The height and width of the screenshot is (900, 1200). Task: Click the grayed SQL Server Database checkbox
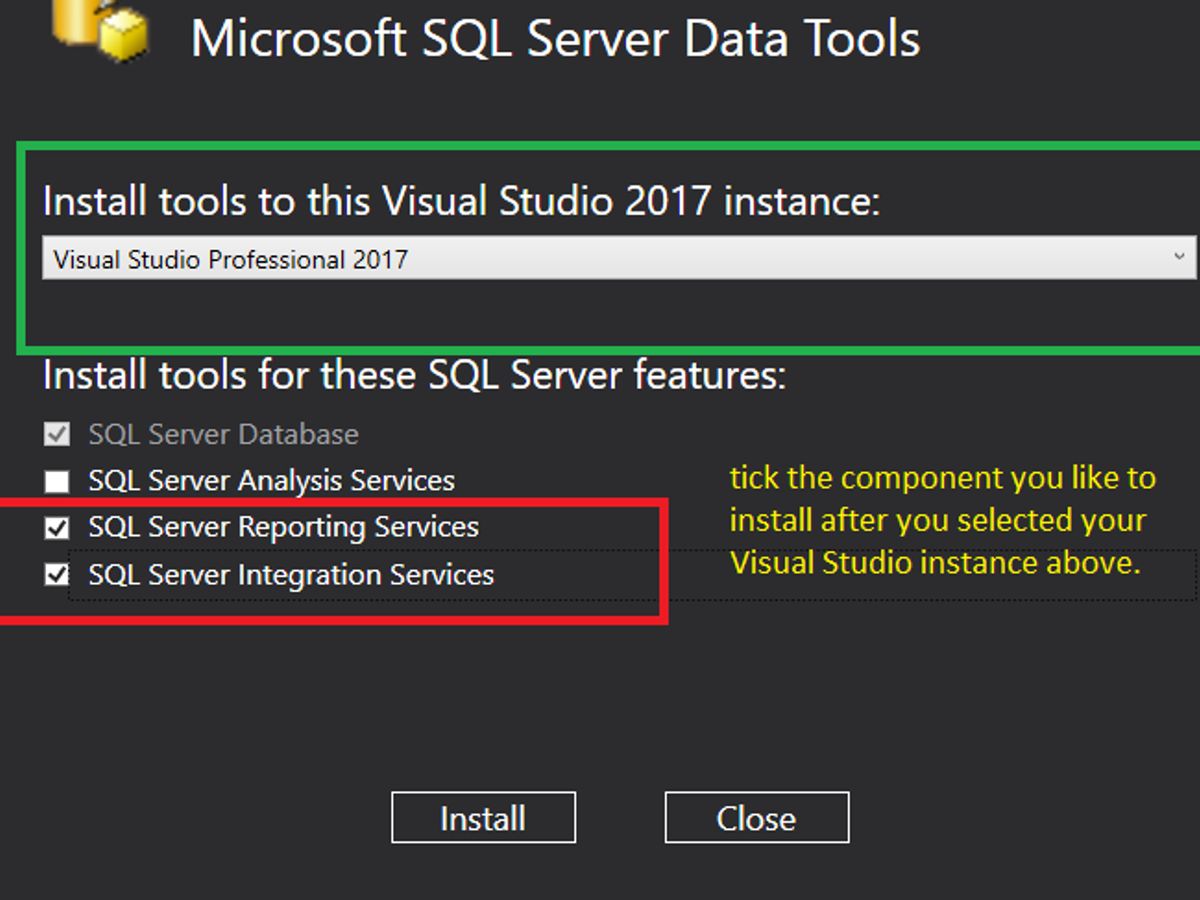click(x=57, y=435)
